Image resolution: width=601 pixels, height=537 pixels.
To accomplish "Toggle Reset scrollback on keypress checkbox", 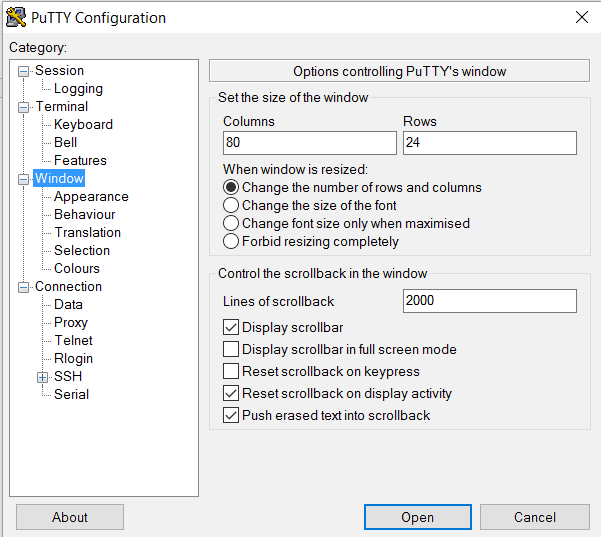I will tap(231, 372).
